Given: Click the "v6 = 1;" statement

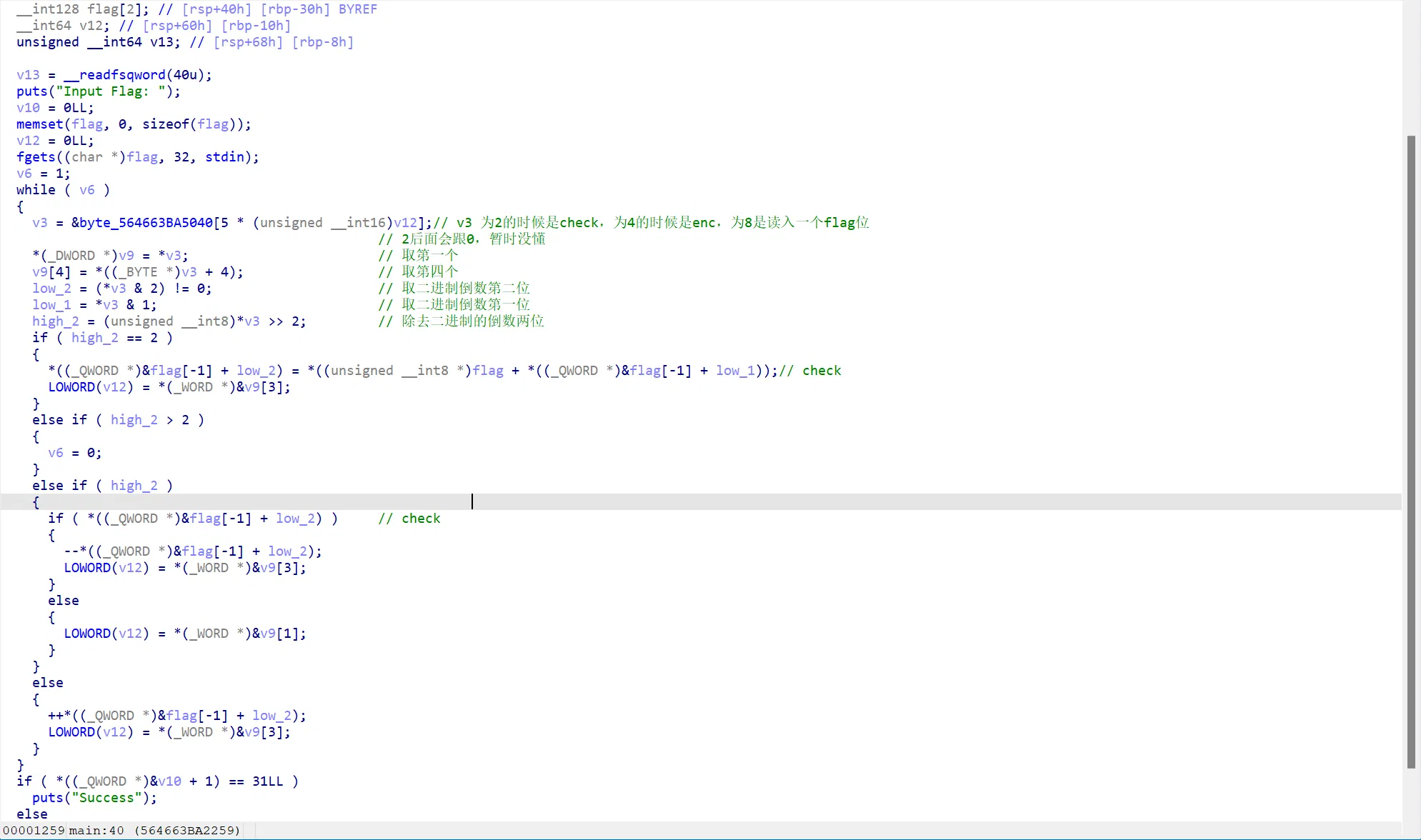Looking at the screenshot, I should (44, 174).
